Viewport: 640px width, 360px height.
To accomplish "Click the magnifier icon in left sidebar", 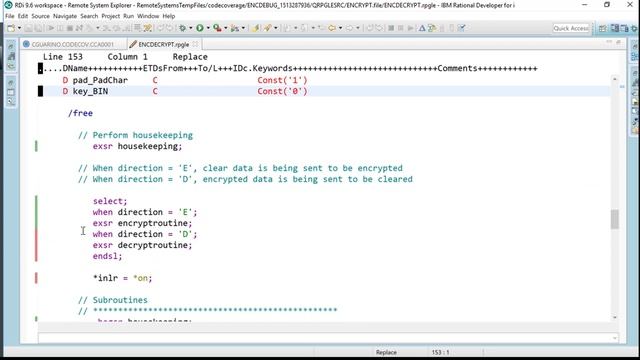I will click(11, 102).
